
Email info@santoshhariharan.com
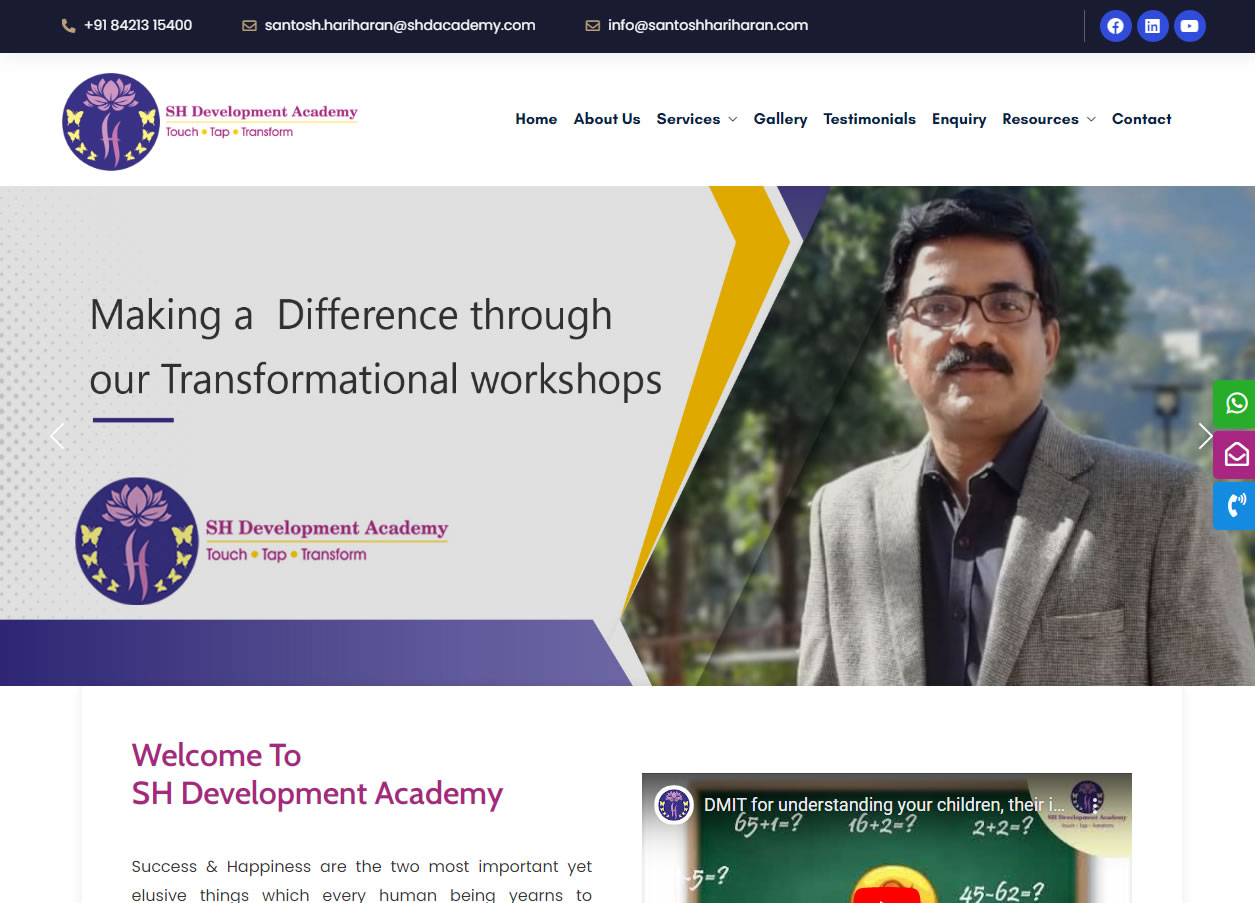tap(708, 25)
